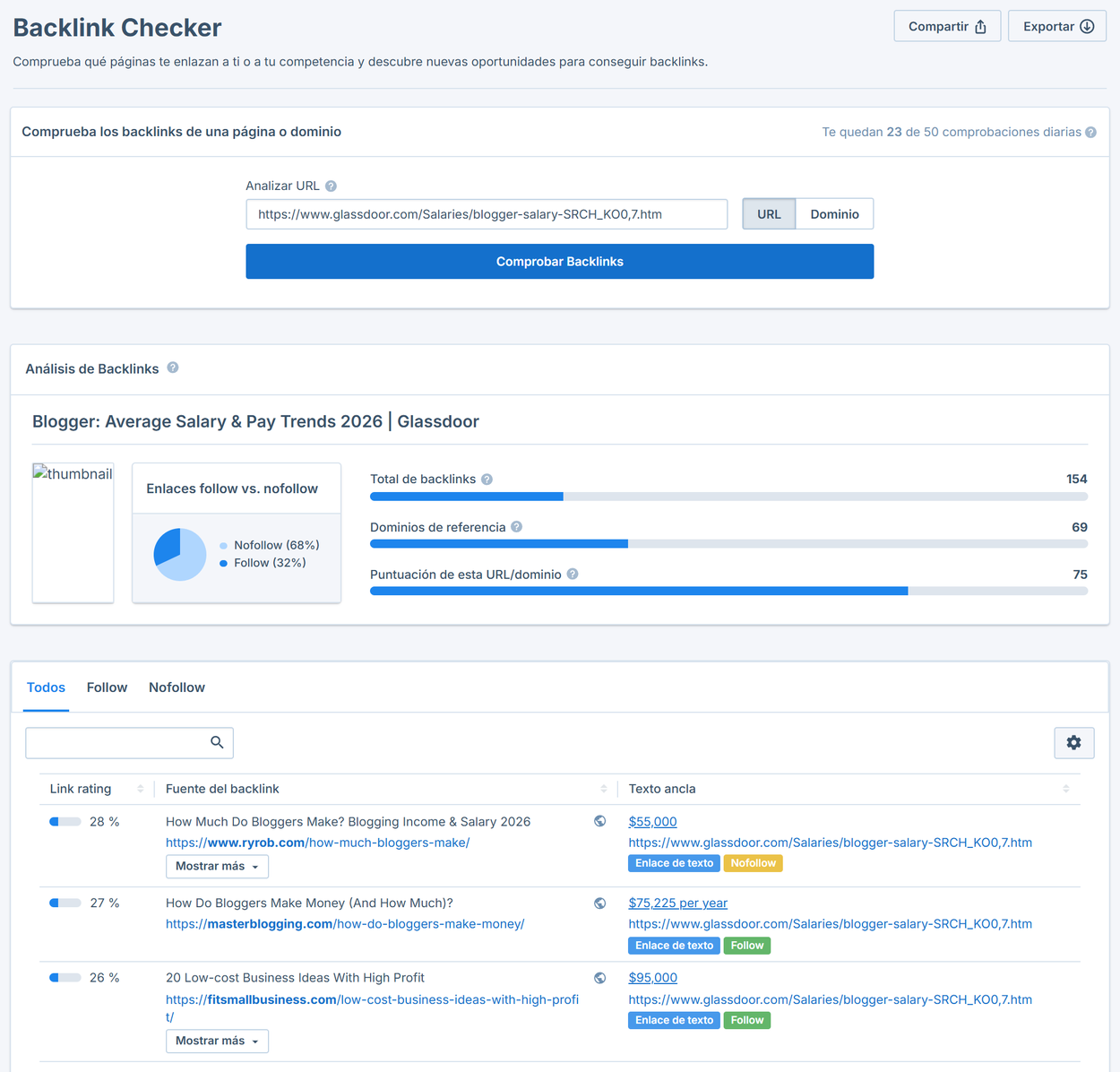This screenshot has width=1120, height=1072.
Task: Click globe icon in masterblogging.com row
Action: [x=600, y=903]
